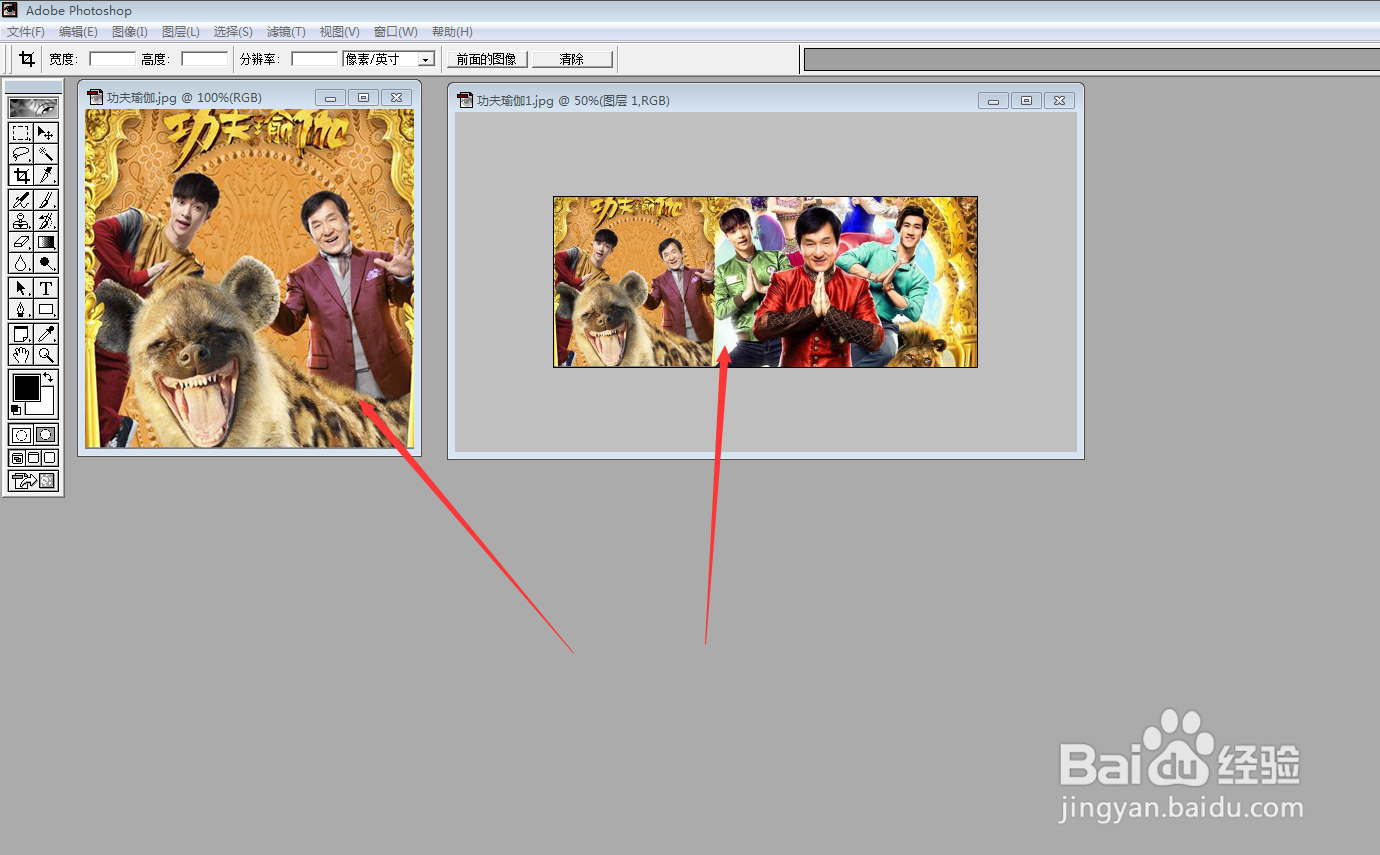Select the Type tool
This screenshot has width=1380, height=855.
[x=46, y=288]
